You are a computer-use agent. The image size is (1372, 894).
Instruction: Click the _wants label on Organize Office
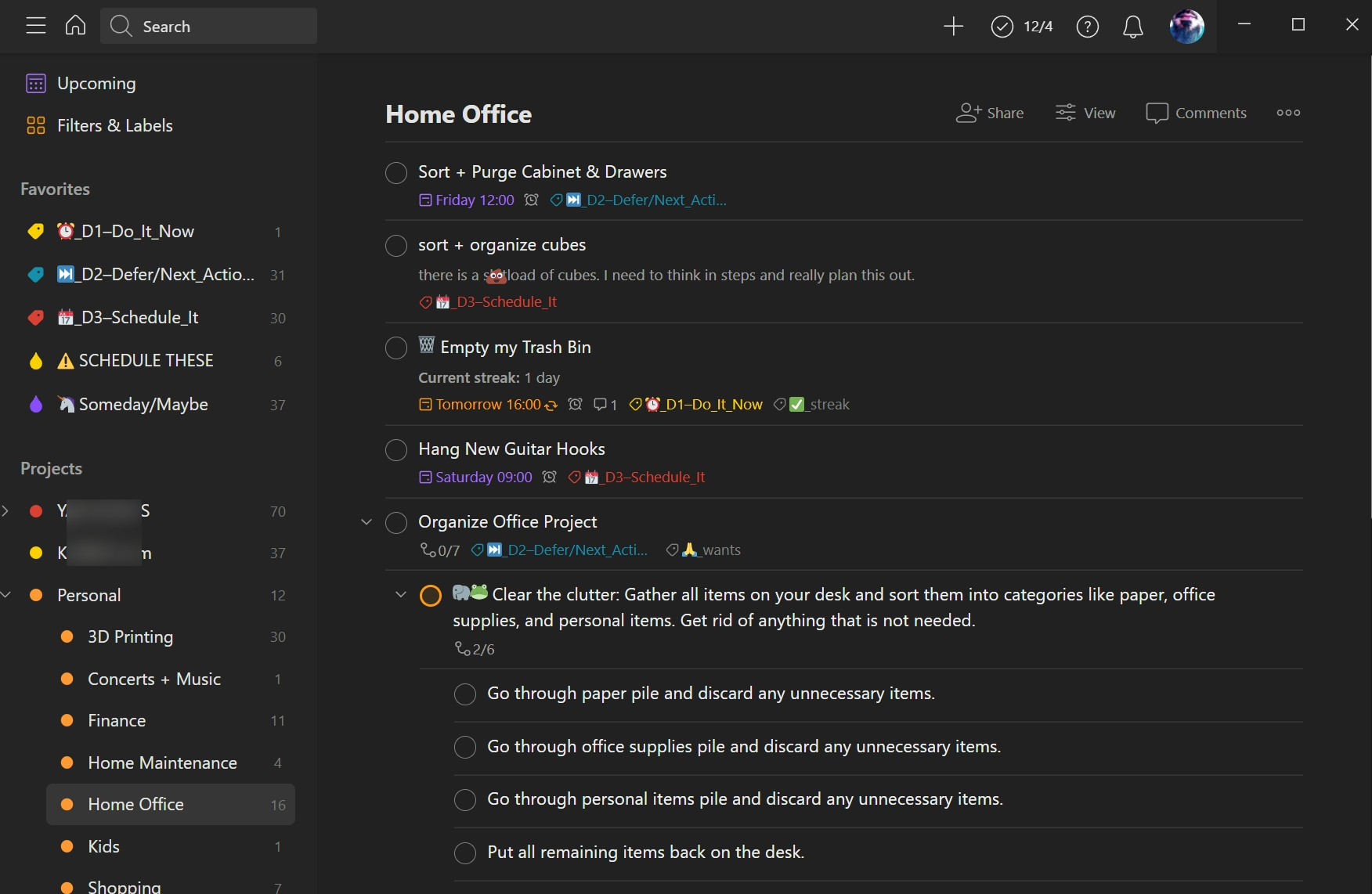click(702, 550)
